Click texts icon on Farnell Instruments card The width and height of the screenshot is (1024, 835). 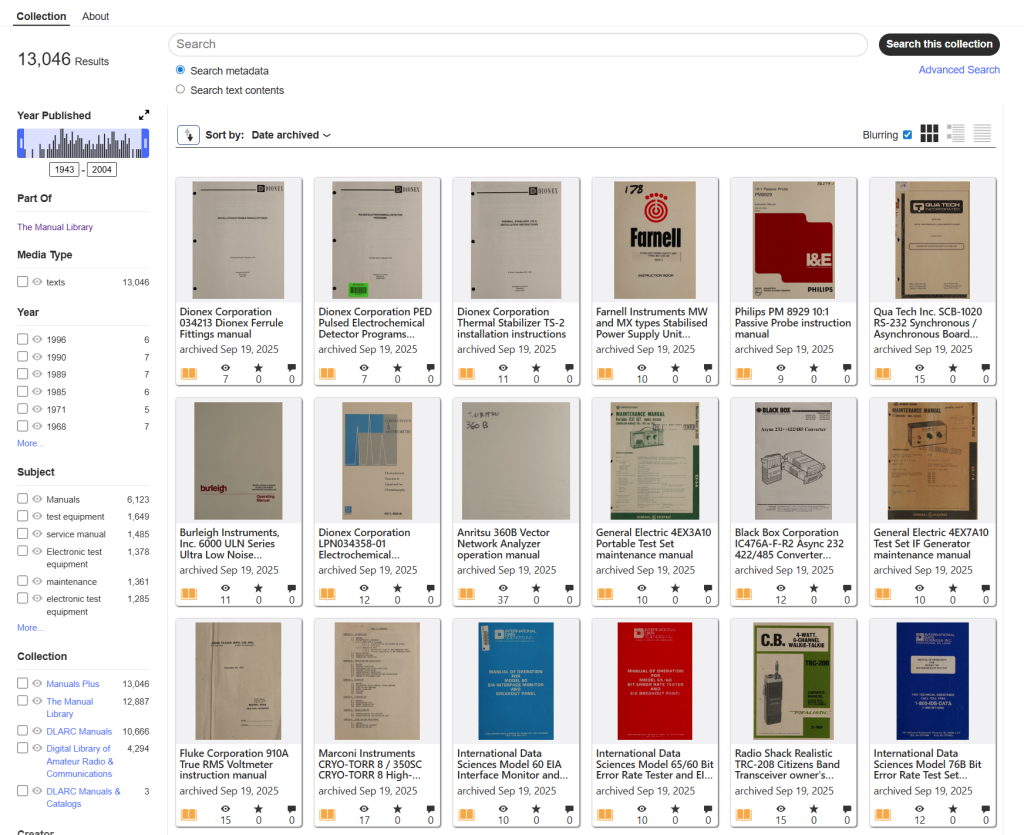pyautogui.click(x=605, y=373)
